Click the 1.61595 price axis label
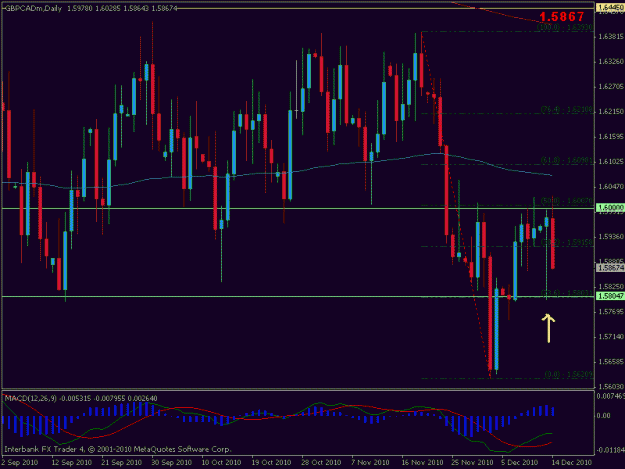Viewport: 625px width, 469px height. point(611,137)
